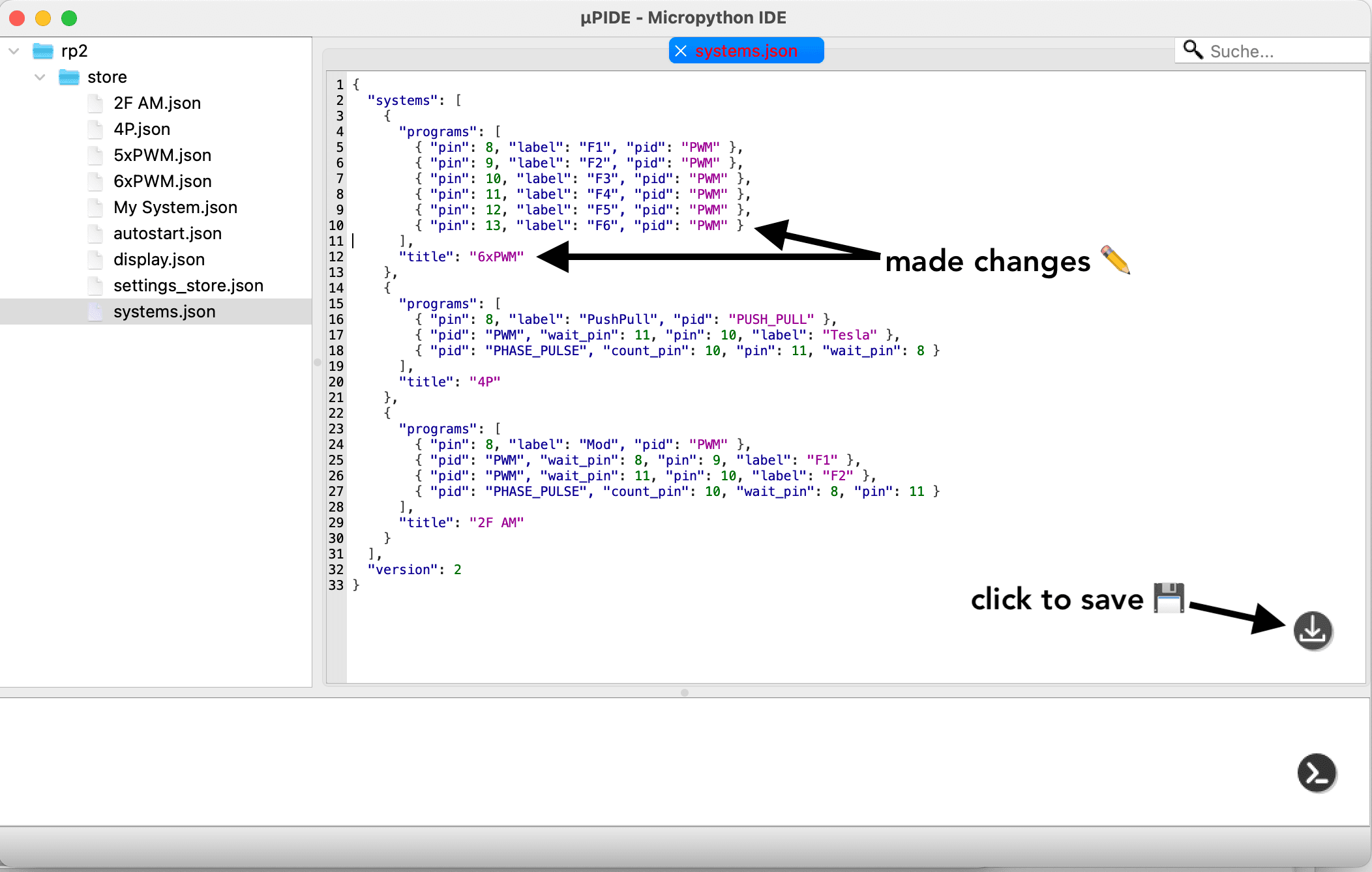The height and width of the screenshot is (872, 1372).
Task: Click the "4P" title value on line 20
Action: coord(485,382)
